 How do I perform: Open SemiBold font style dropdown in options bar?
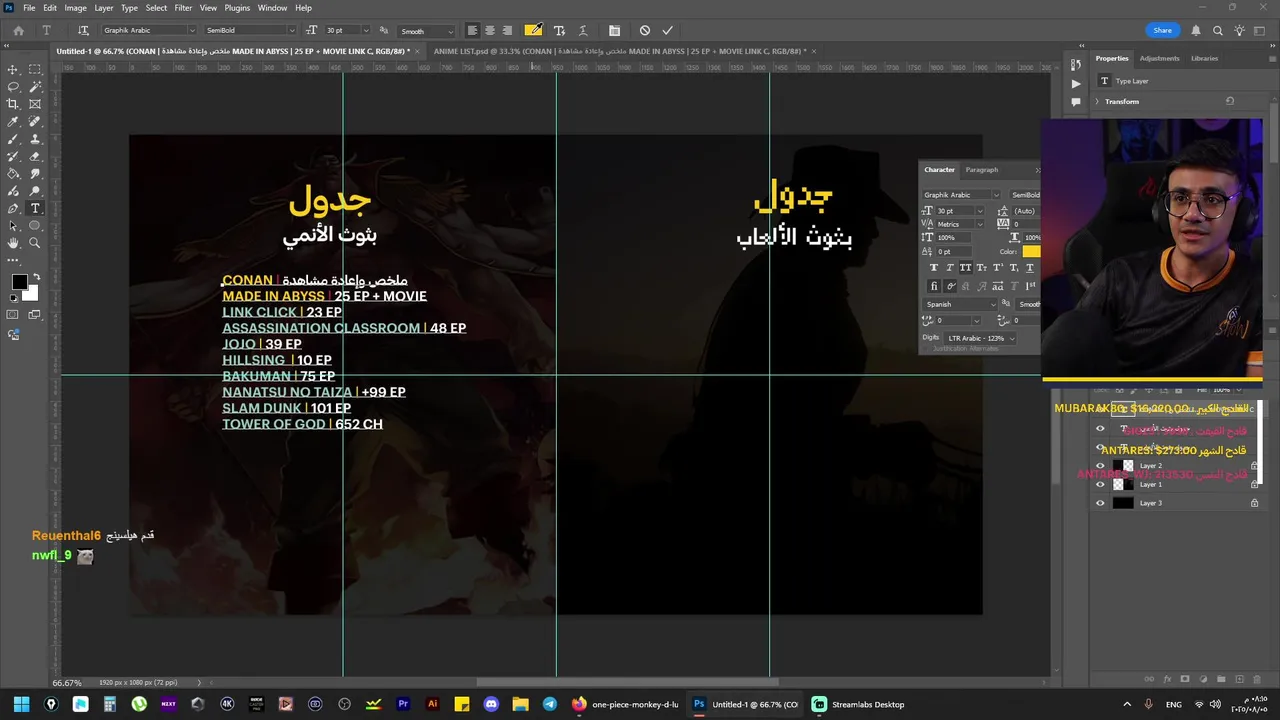tap(291, 31)
